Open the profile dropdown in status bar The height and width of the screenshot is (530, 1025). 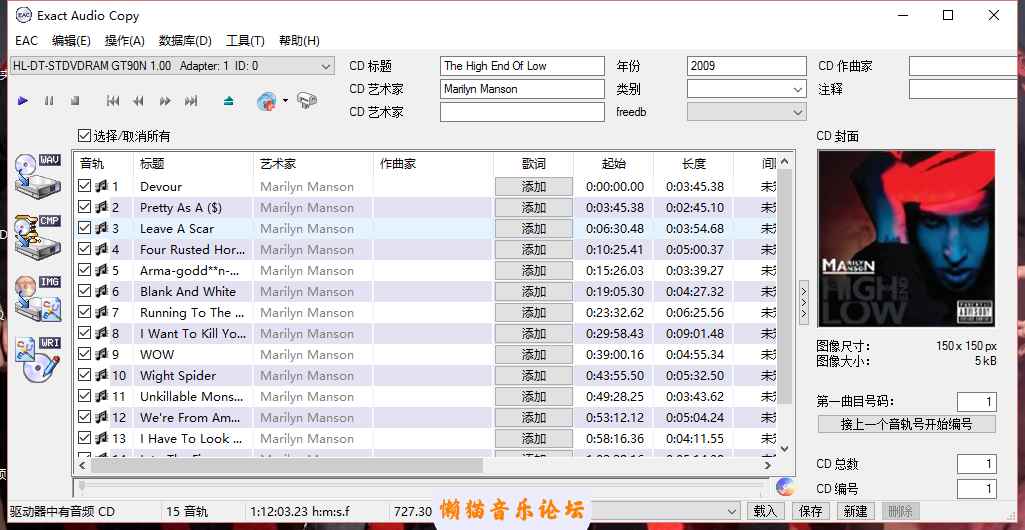(x=732, y=511)
